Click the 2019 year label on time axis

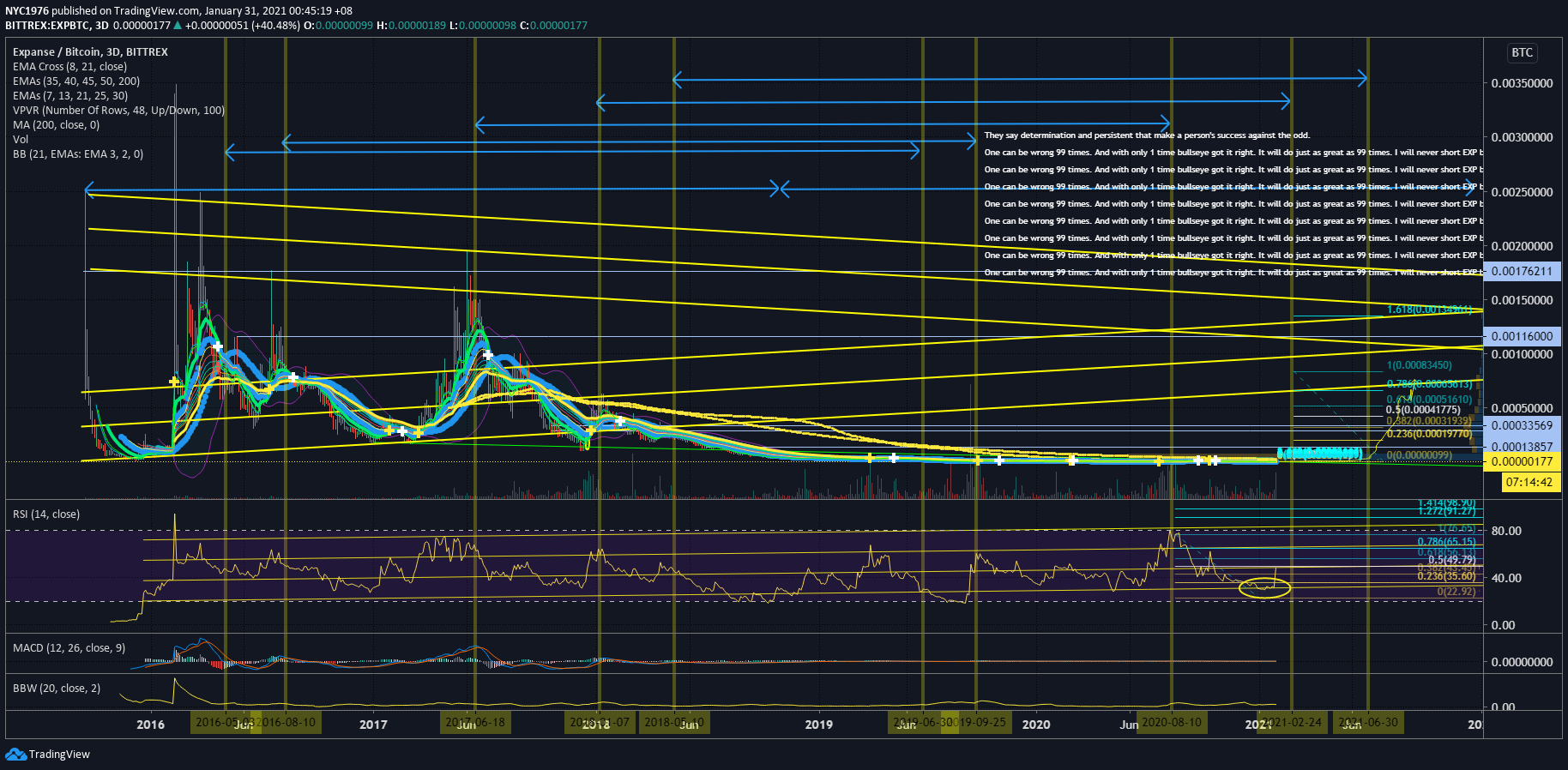(x=819, y=725)
